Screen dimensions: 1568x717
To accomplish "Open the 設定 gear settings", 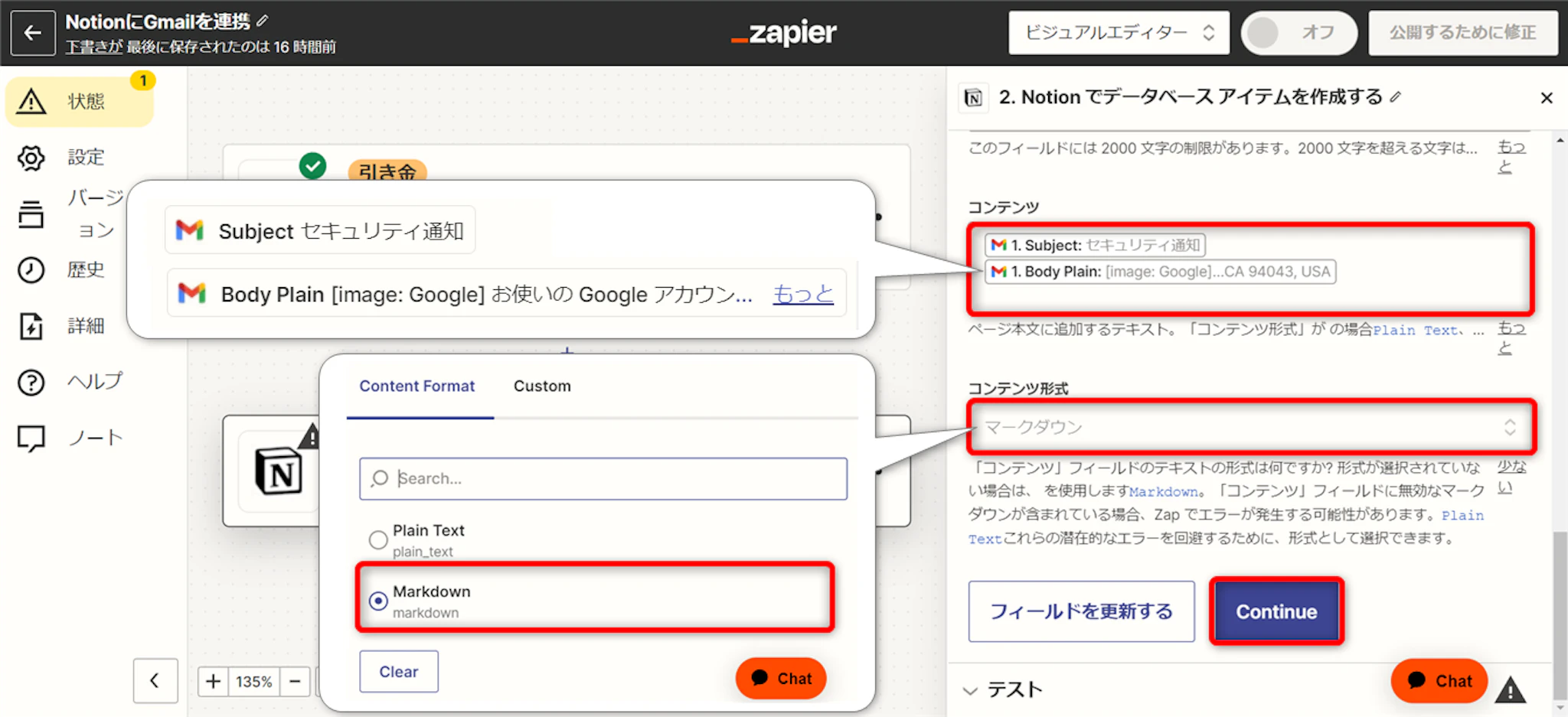I will click(x=31, y=158).
